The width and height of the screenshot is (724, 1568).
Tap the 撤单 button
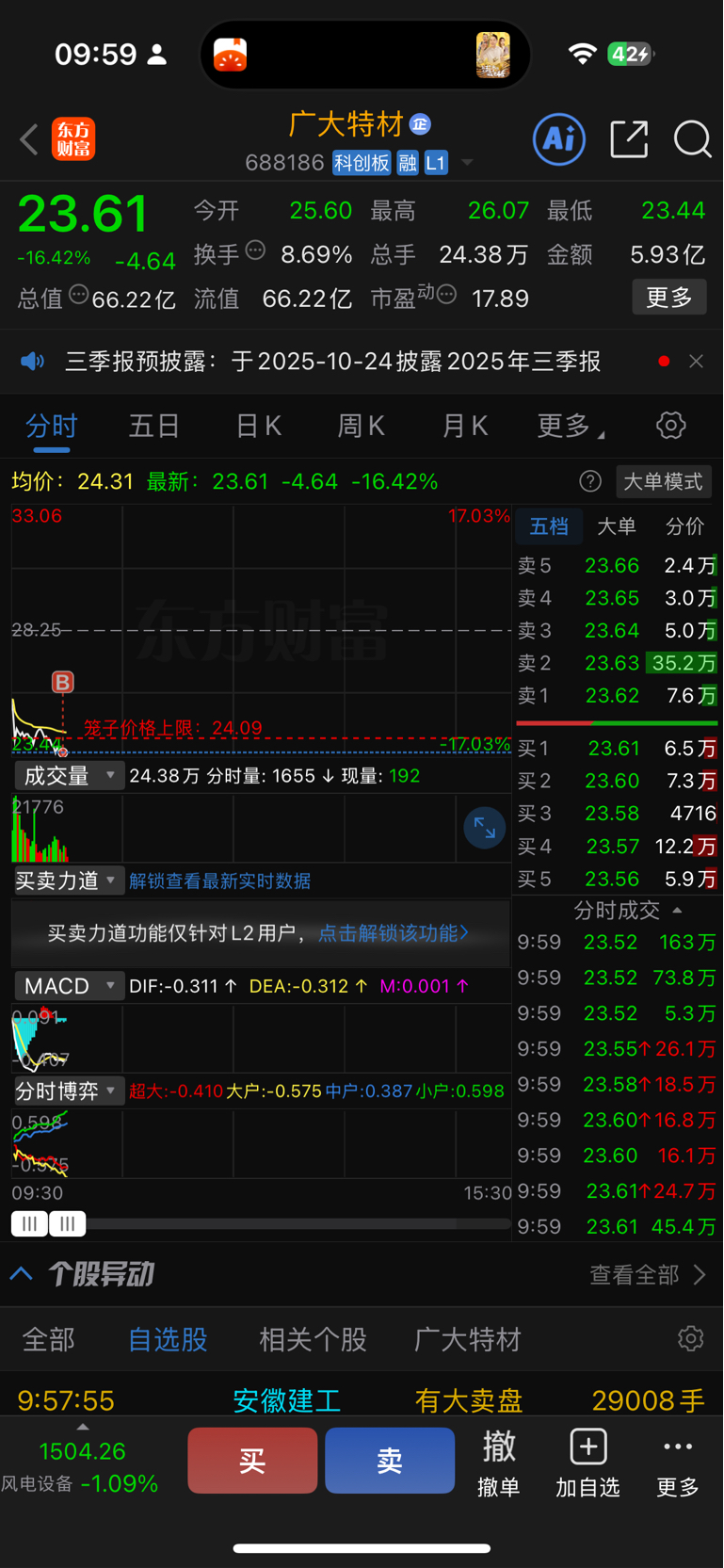point(499,1462)
